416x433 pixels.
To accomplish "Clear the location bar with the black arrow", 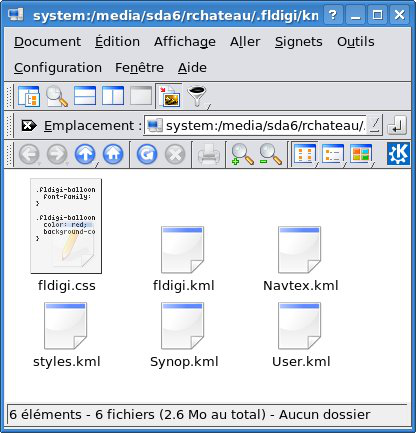I will tap(29, 126).
